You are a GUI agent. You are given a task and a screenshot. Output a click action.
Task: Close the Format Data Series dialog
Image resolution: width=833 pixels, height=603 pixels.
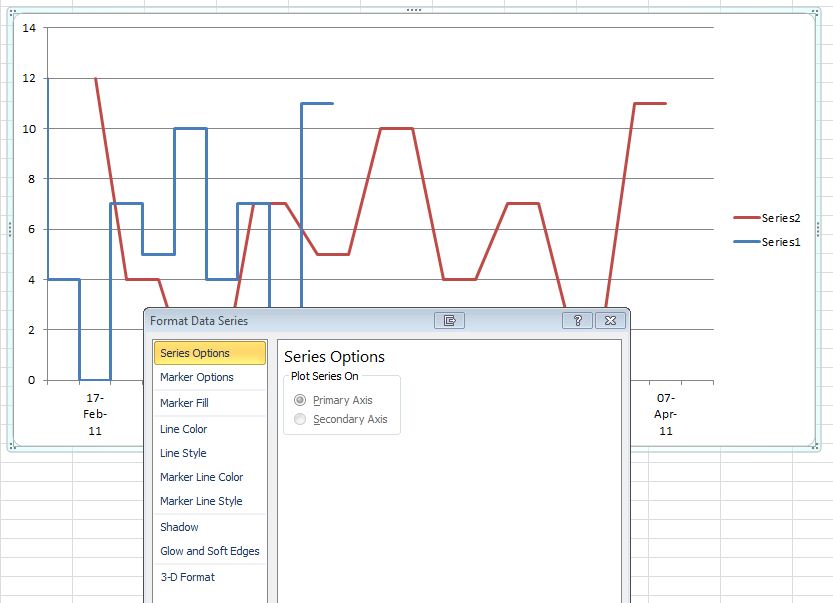tap(612, 321)
